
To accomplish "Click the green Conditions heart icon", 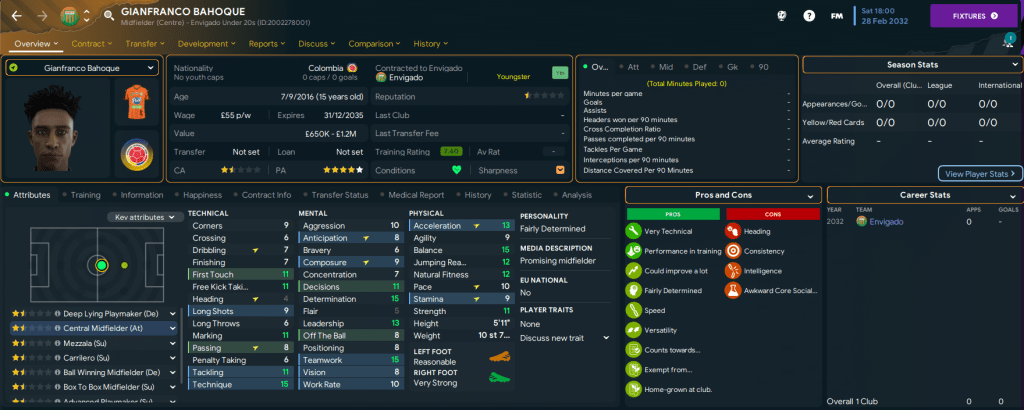I will tap(457, 170).
